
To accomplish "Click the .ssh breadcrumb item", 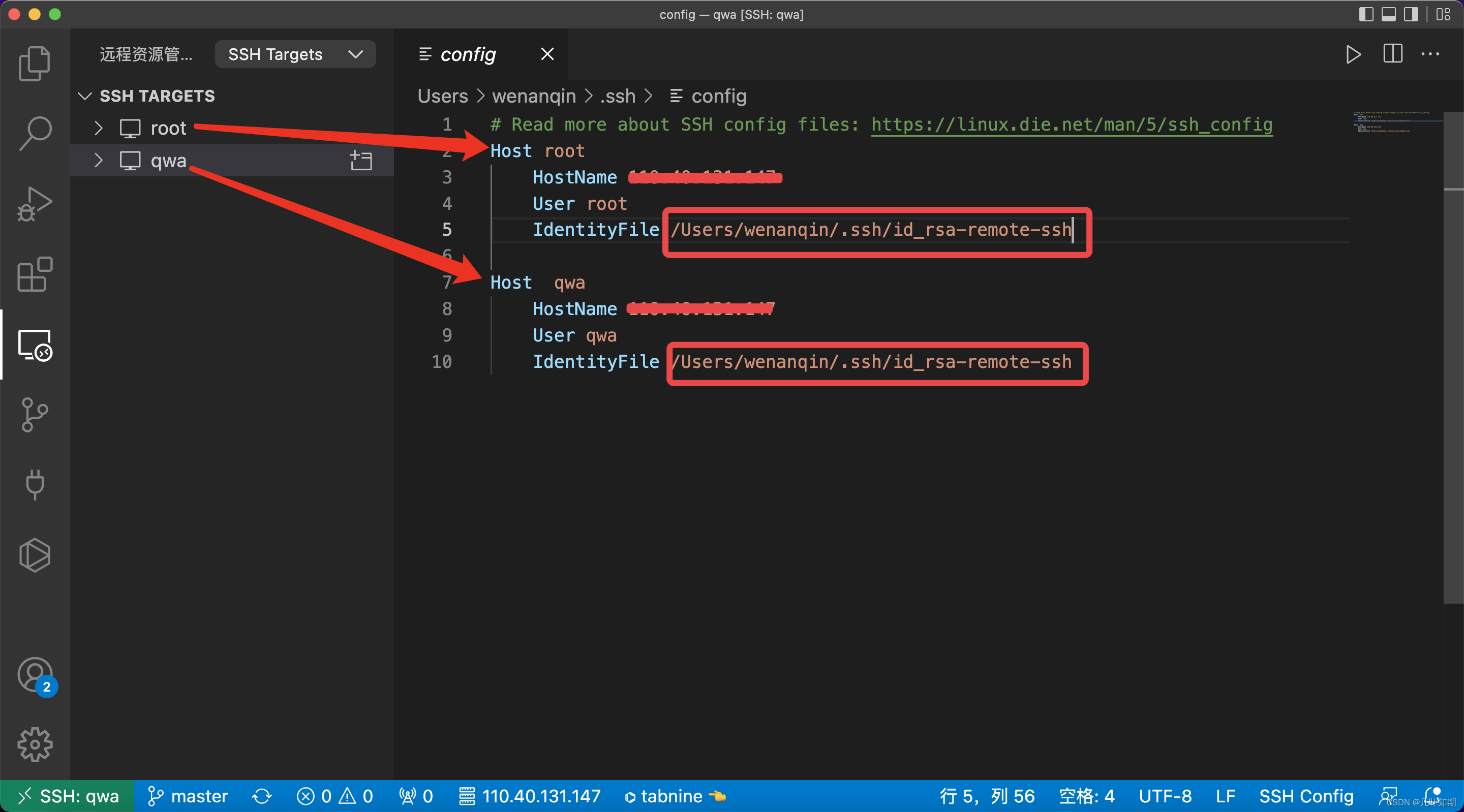I will (617, 96).
